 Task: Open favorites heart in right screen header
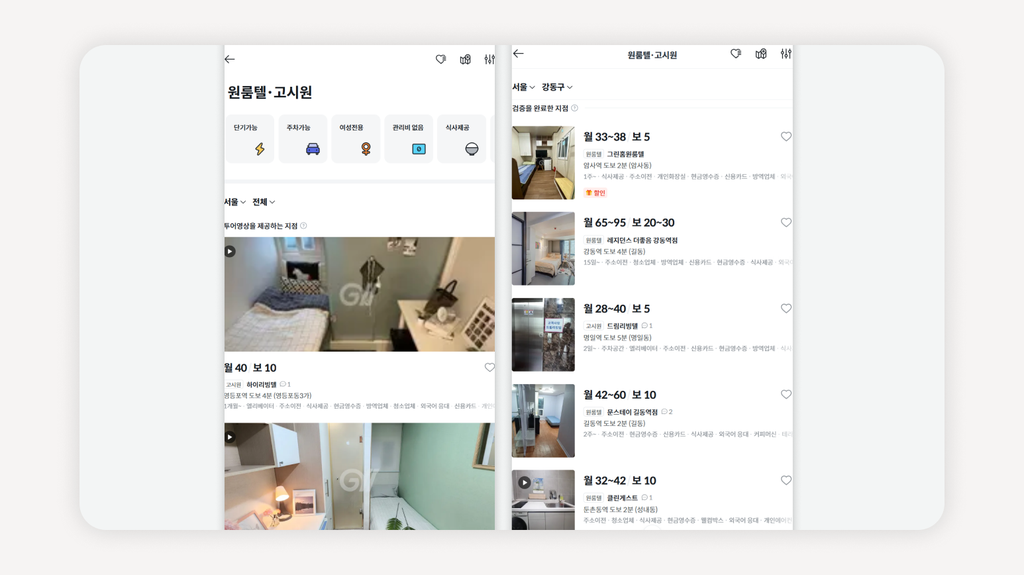click(x=736, y=54)
